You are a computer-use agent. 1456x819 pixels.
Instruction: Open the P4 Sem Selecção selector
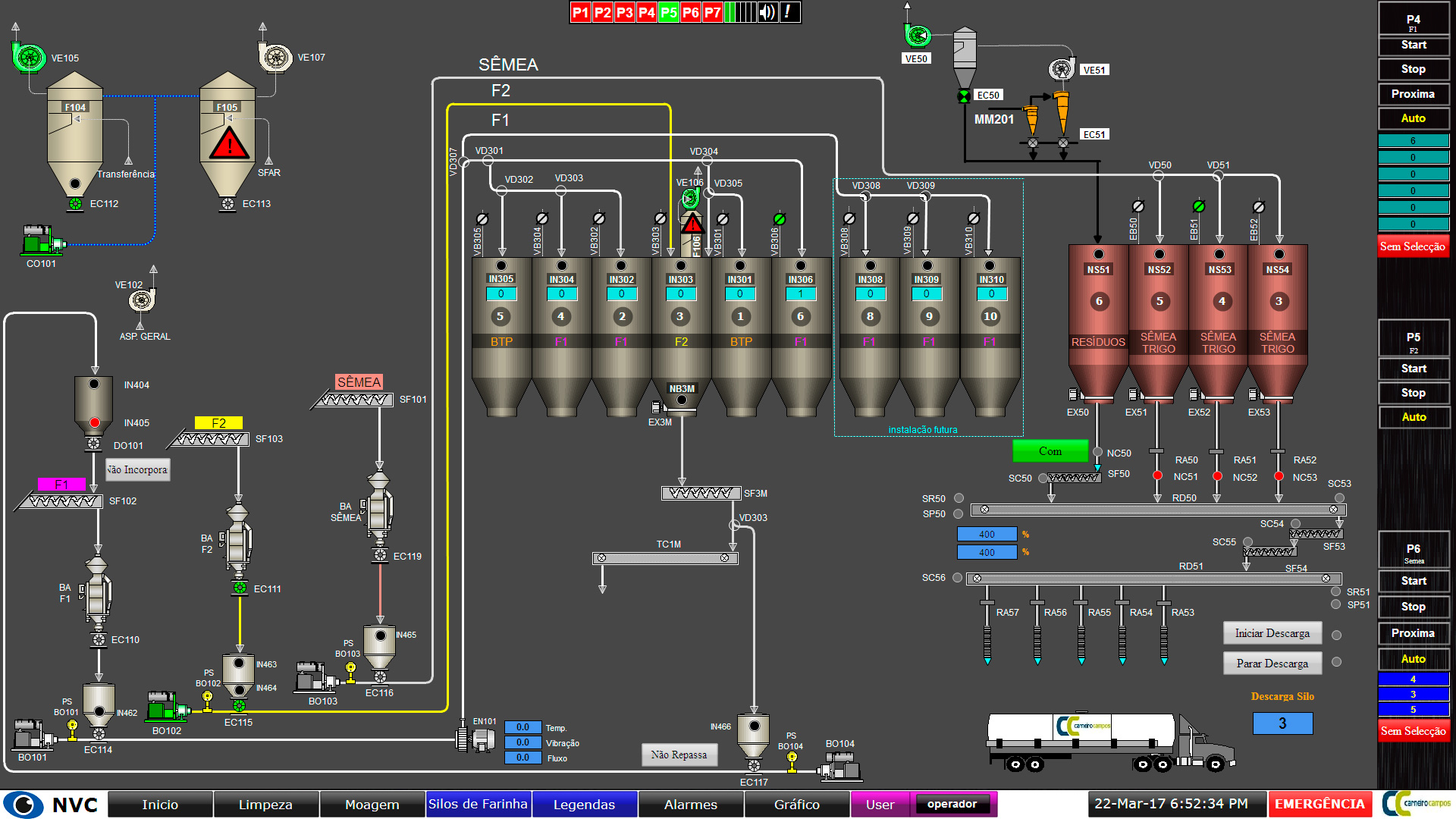[1413, 246]
